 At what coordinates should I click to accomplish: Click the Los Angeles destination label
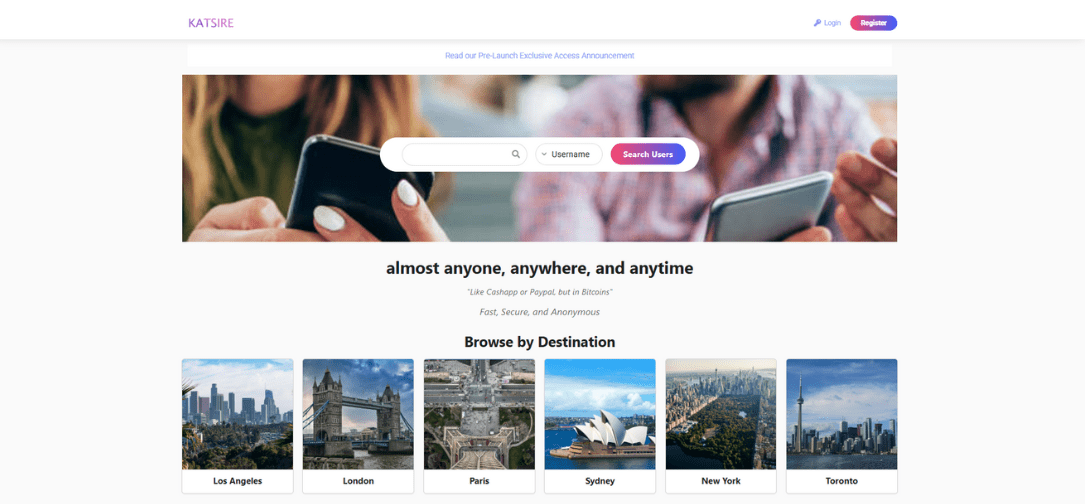point(237,481)
